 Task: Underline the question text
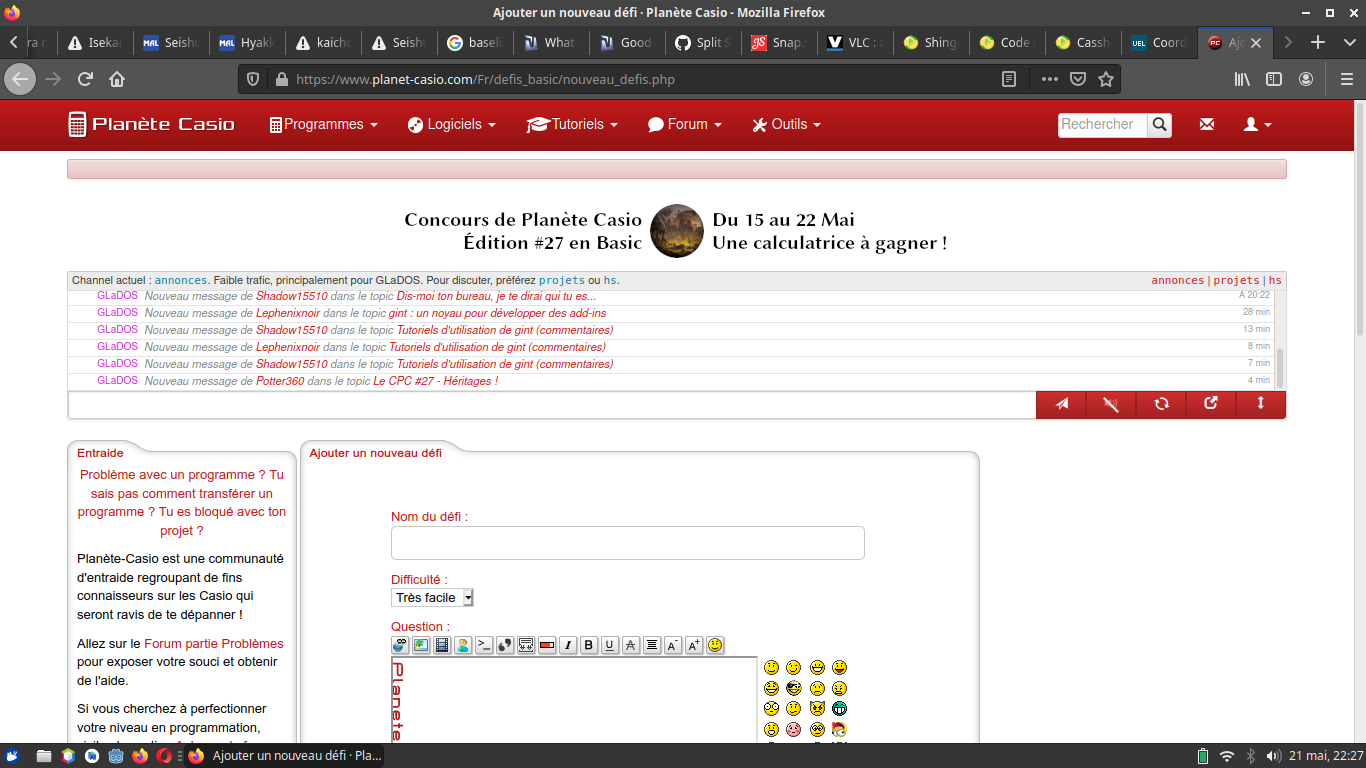[x=610, y=645]
